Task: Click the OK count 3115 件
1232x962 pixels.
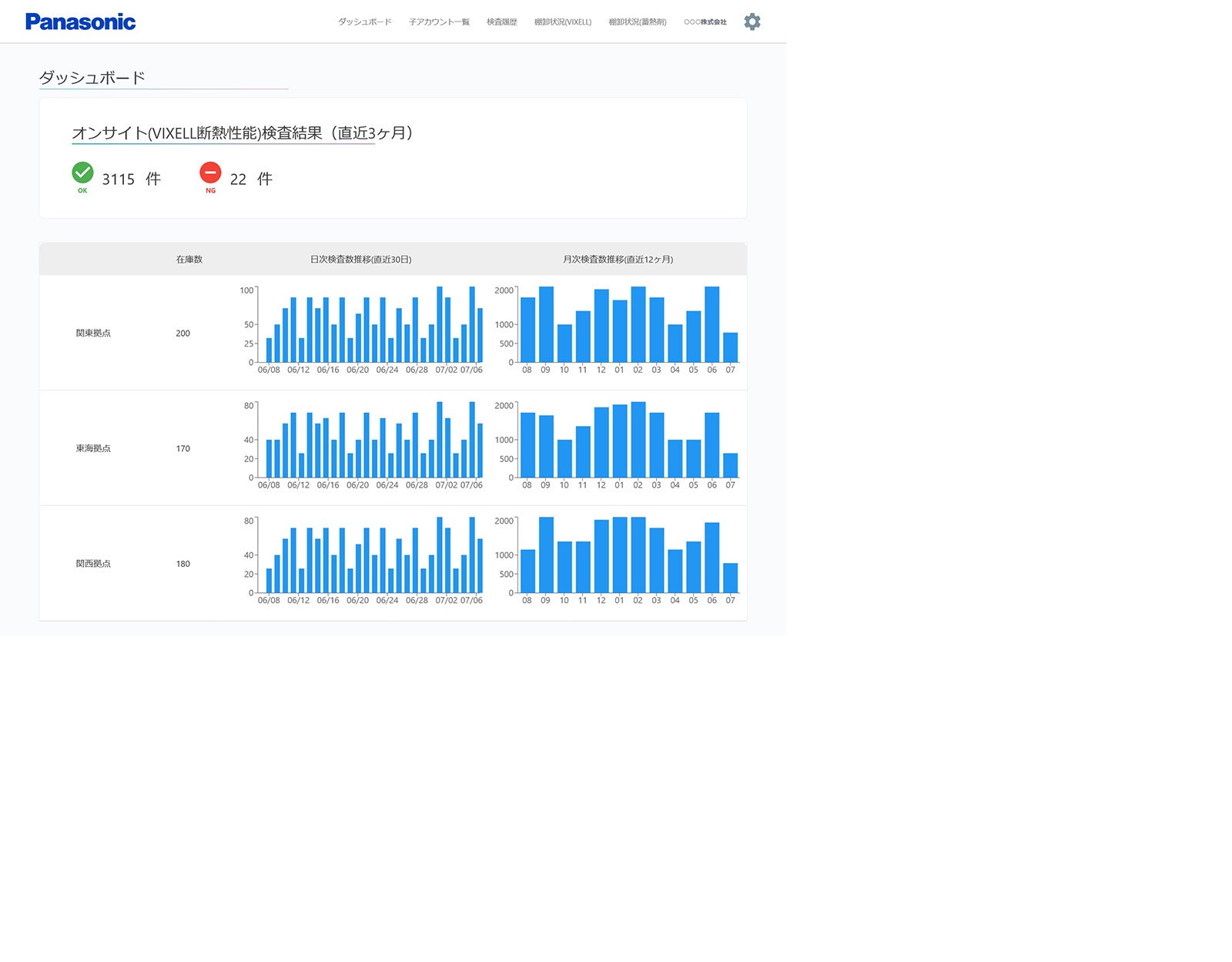Action: pyautogui.click(x=132, y=179)
